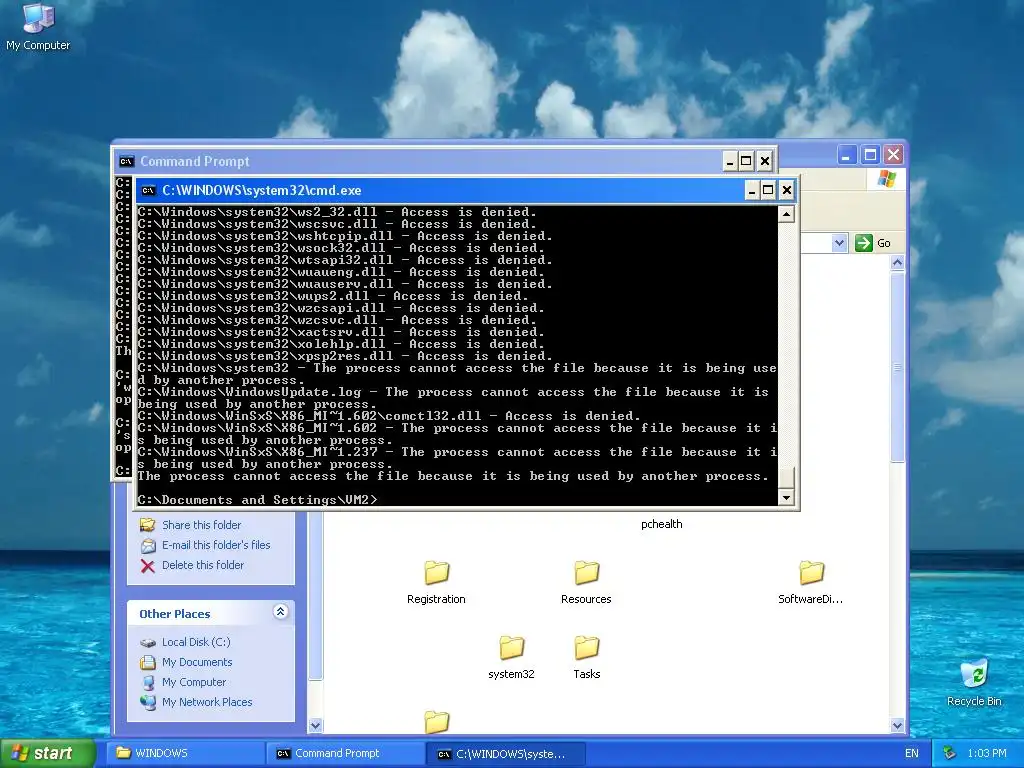Go to My Network Places

pos(207,702)
